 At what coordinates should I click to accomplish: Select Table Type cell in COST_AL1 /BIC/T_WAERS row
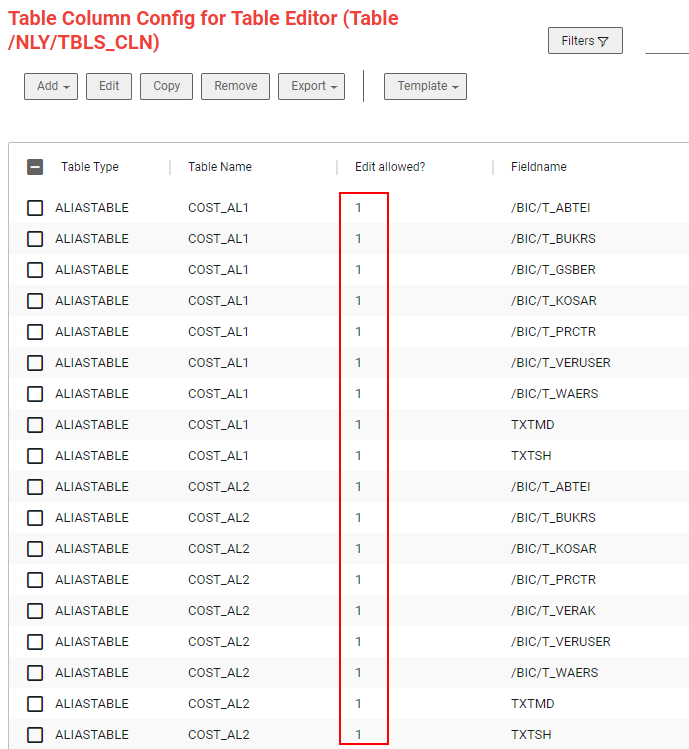point(92,394)
